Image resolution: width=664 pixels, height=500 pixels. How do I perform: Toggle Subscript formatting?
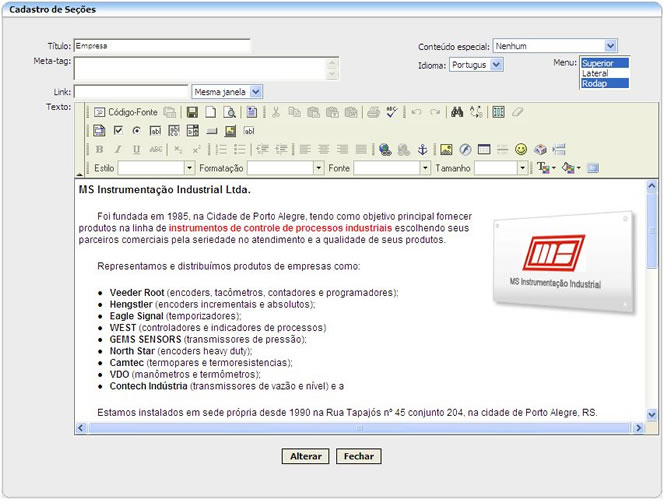178,149
